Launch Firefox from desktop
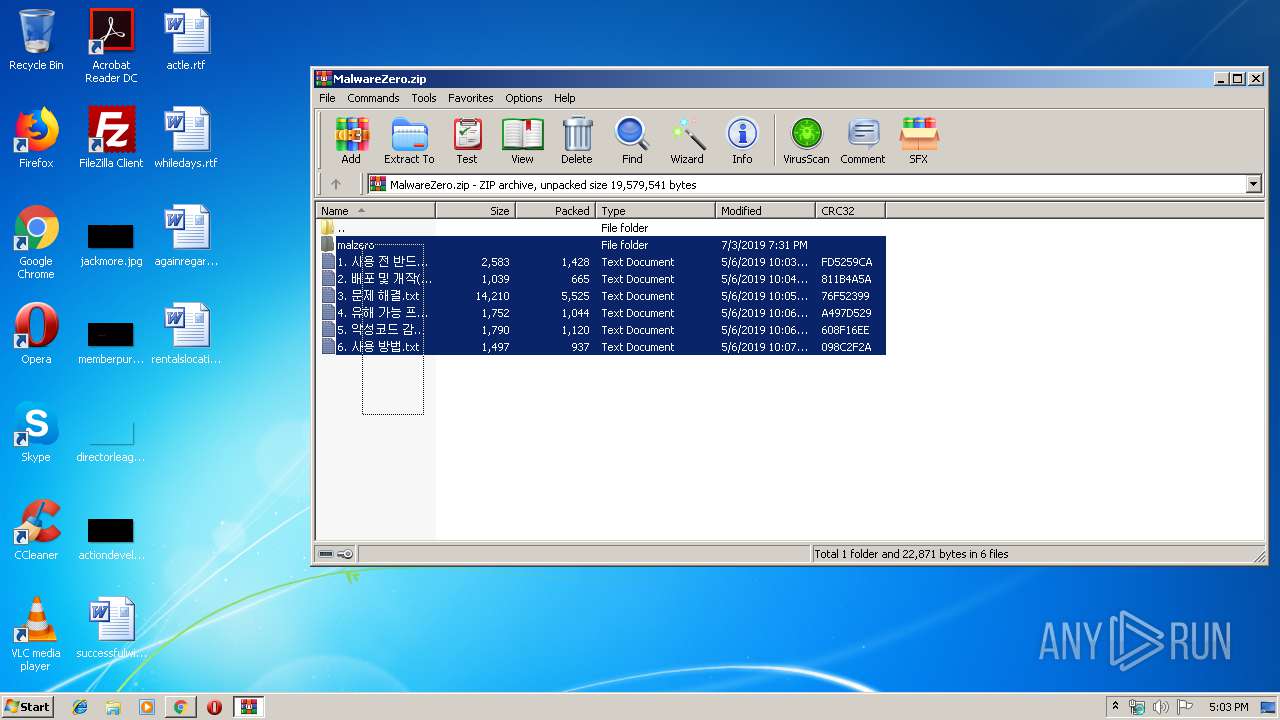The width and height of the screenshot is (1280, 720). coord(36,137)
